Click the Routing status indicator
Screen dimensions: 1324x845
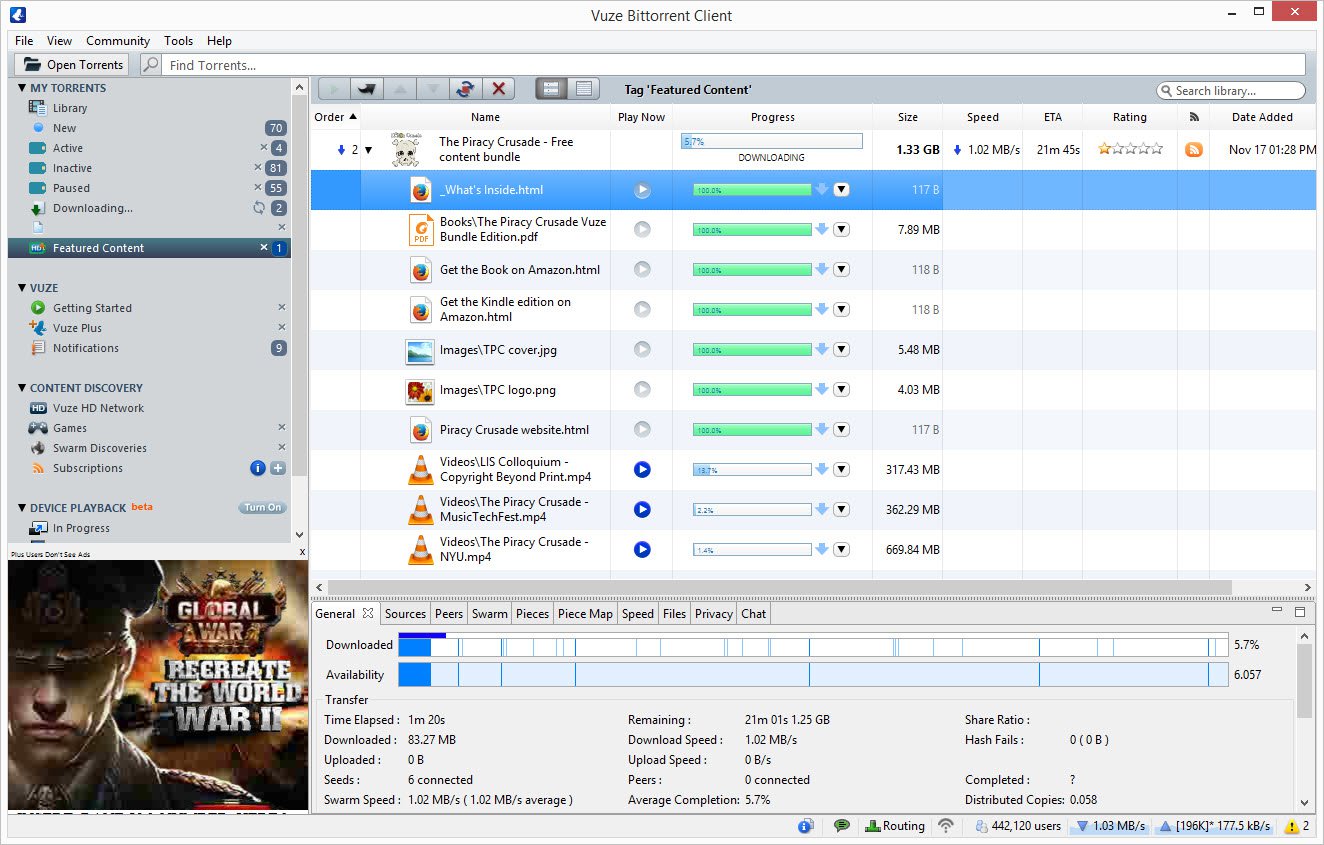[895, 826]
